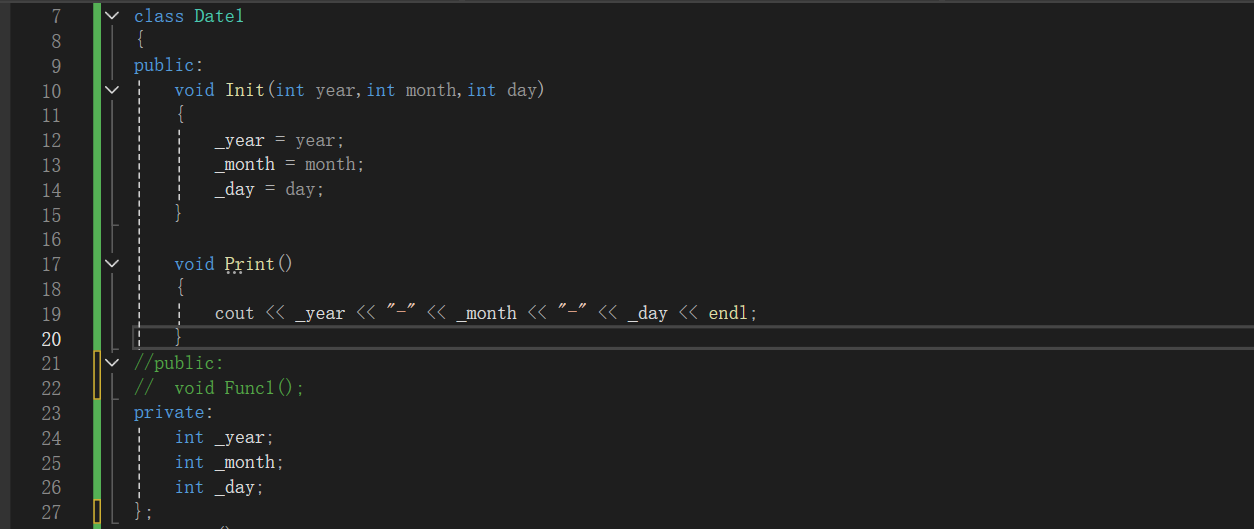This screenshot has height=529, width=1254.
Task: Place the cursor on the Init function name
Action: tap(244, 90)
